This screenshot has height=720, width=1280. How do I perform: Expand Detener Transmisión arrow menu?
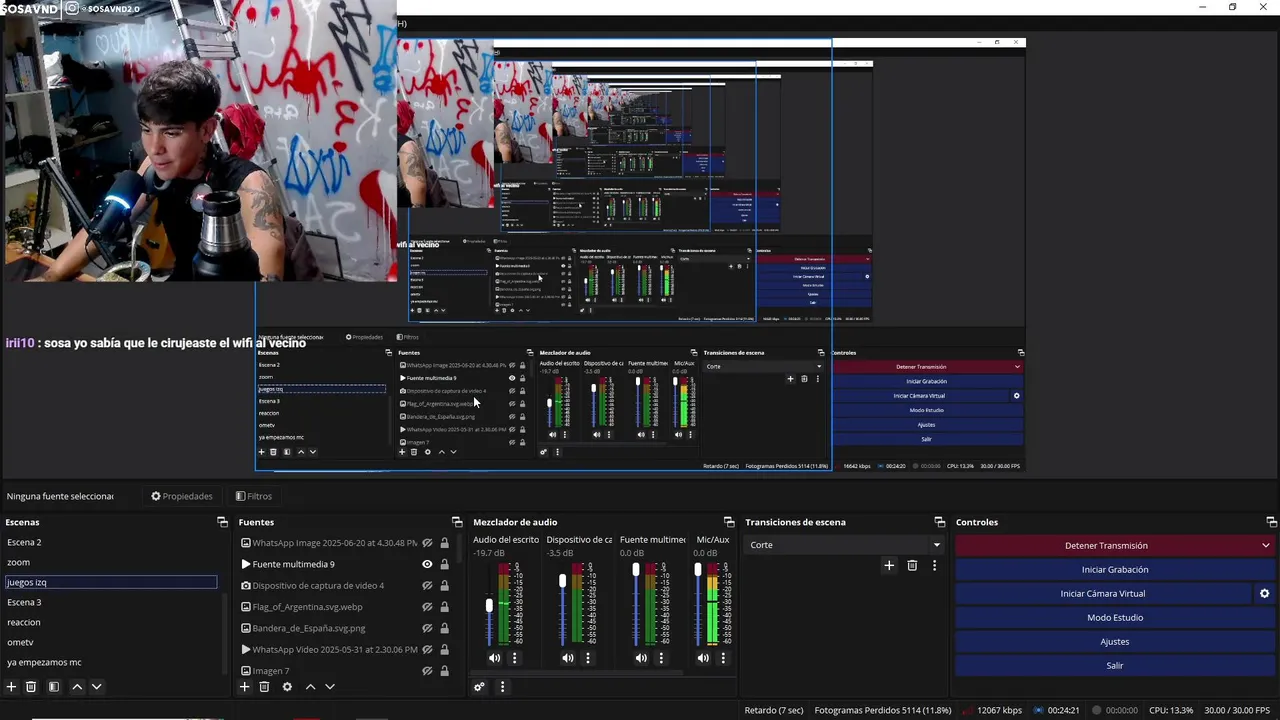(x=1265, y=546)
